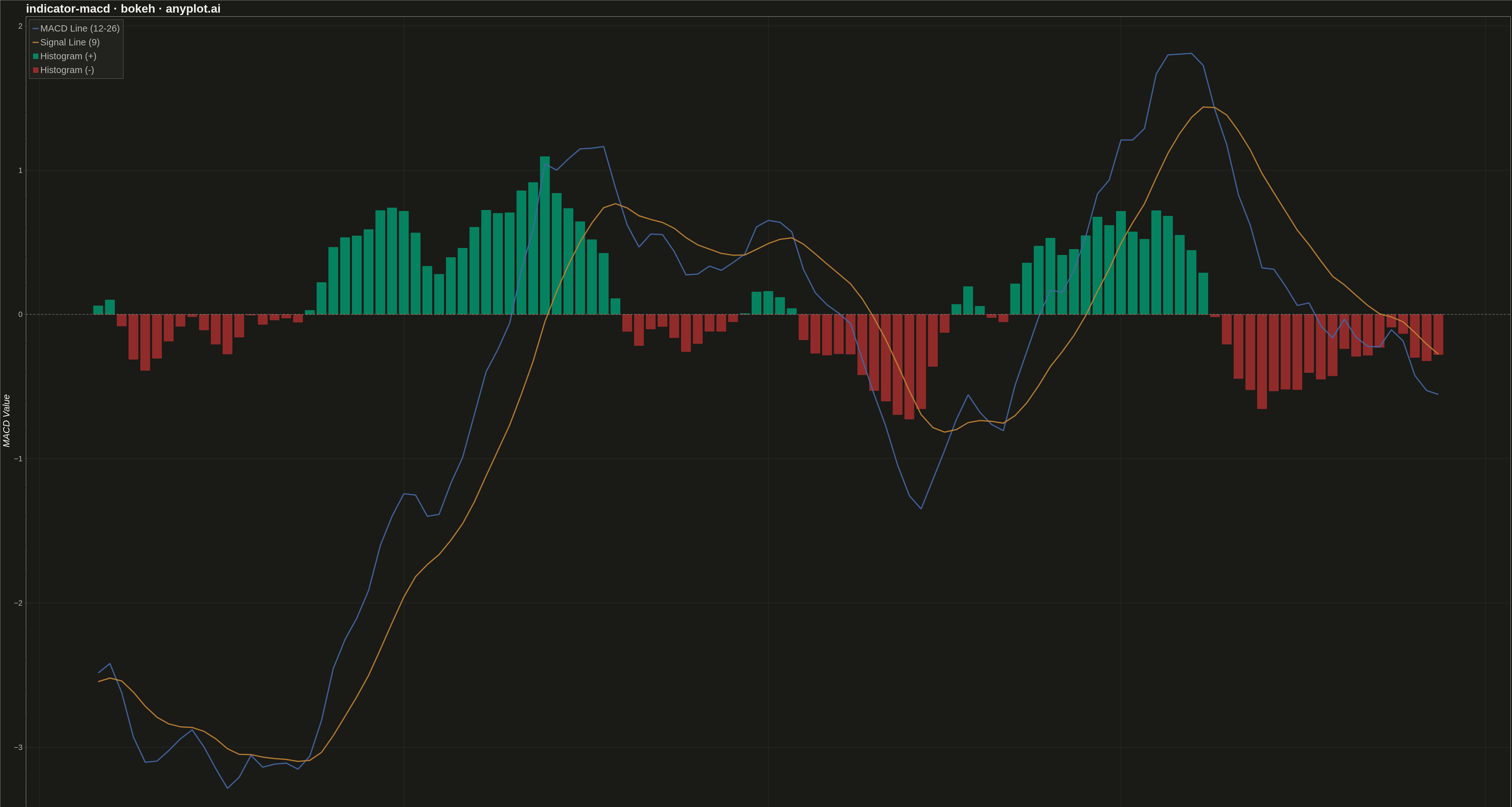This screenshot has height=807, width=1512.
Task: Click the green Histogram (+) legend swatch
Action: click(36, 56)
